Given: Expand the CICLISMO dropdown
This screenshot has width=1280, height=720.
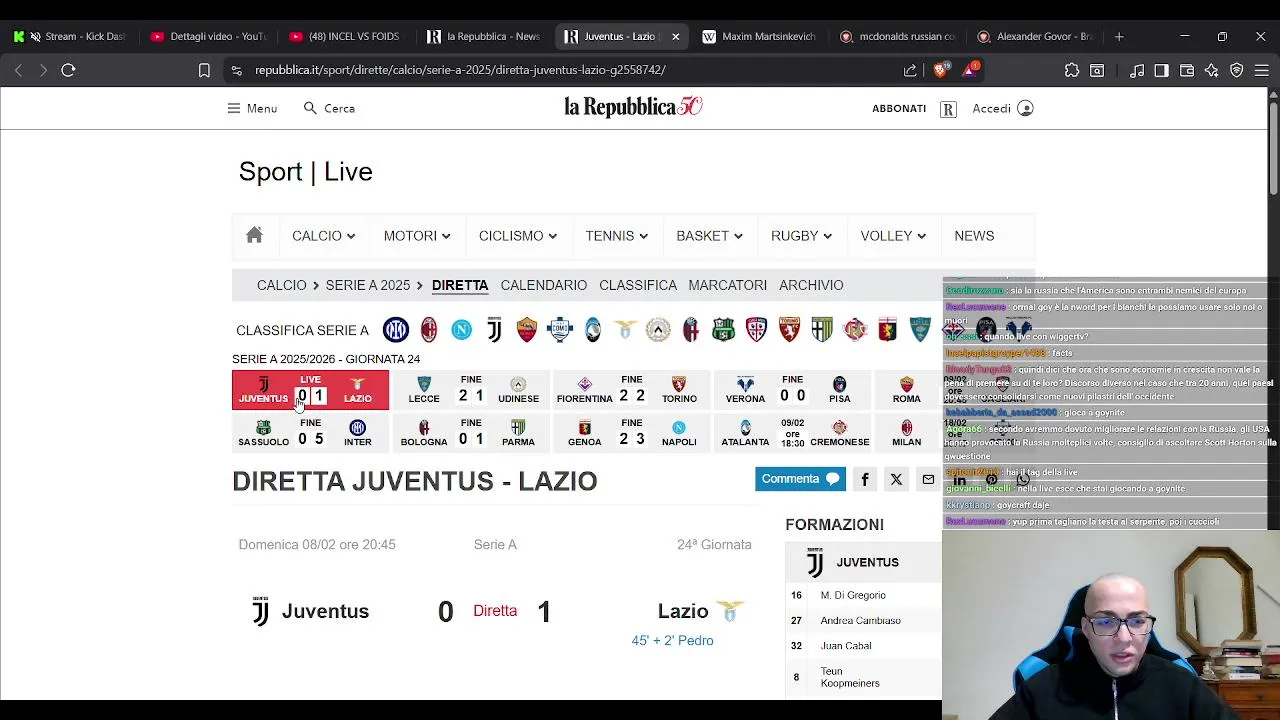Looking at the screenshot, I should (x=518, y=236).
